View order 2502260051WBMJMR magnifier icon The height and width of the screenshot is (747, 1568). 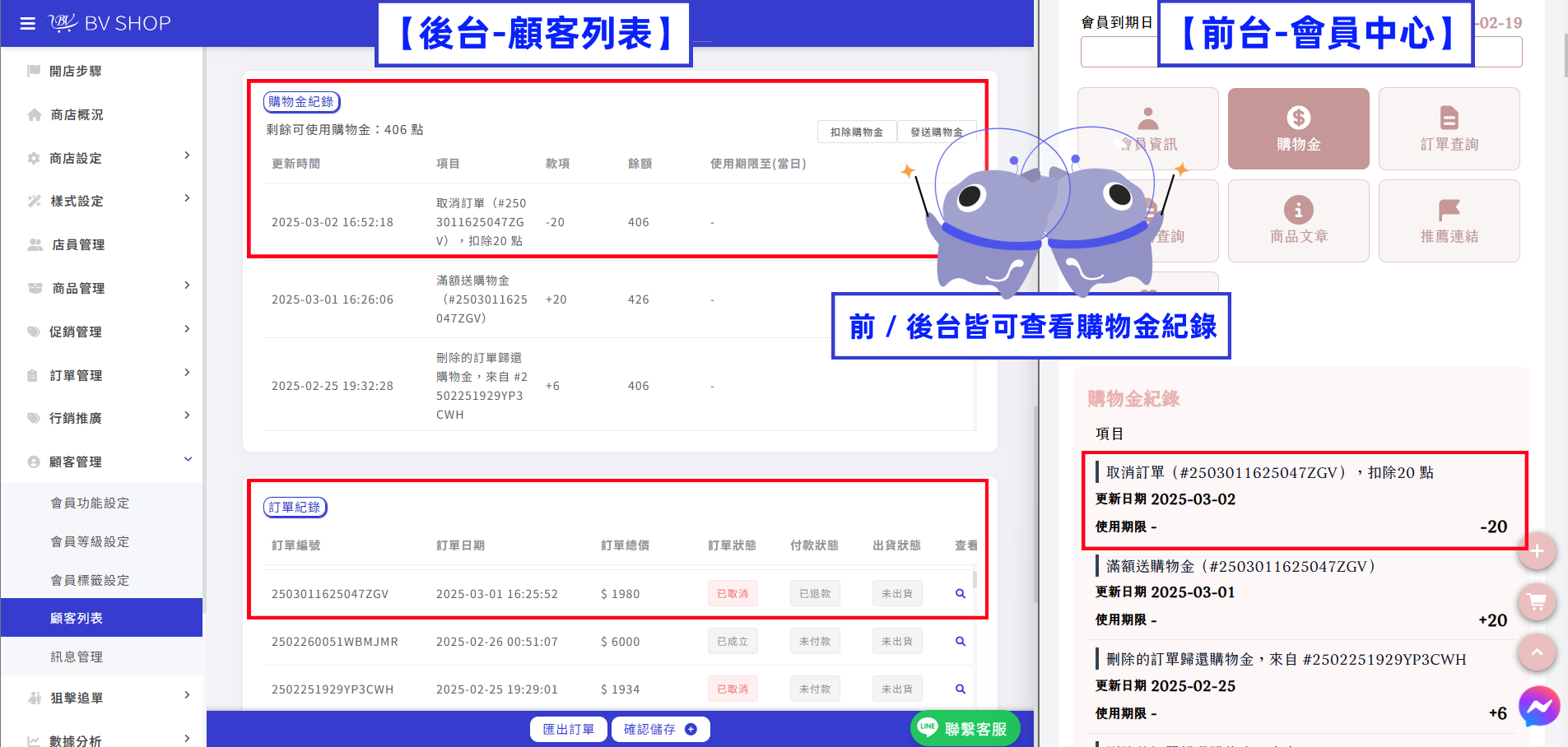pyautogui.click(x=960, y=641)
